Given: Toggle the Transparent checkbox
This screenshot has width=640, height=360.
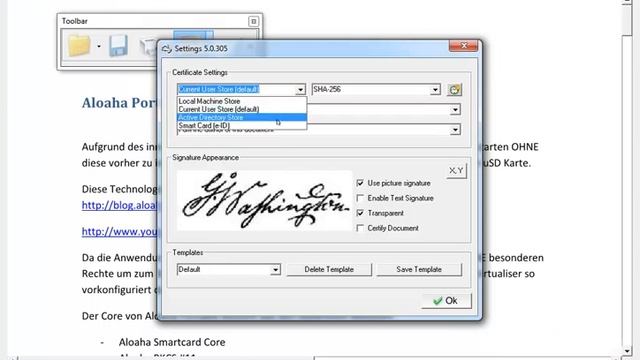Looking at the screenshot, I should 360,213.
